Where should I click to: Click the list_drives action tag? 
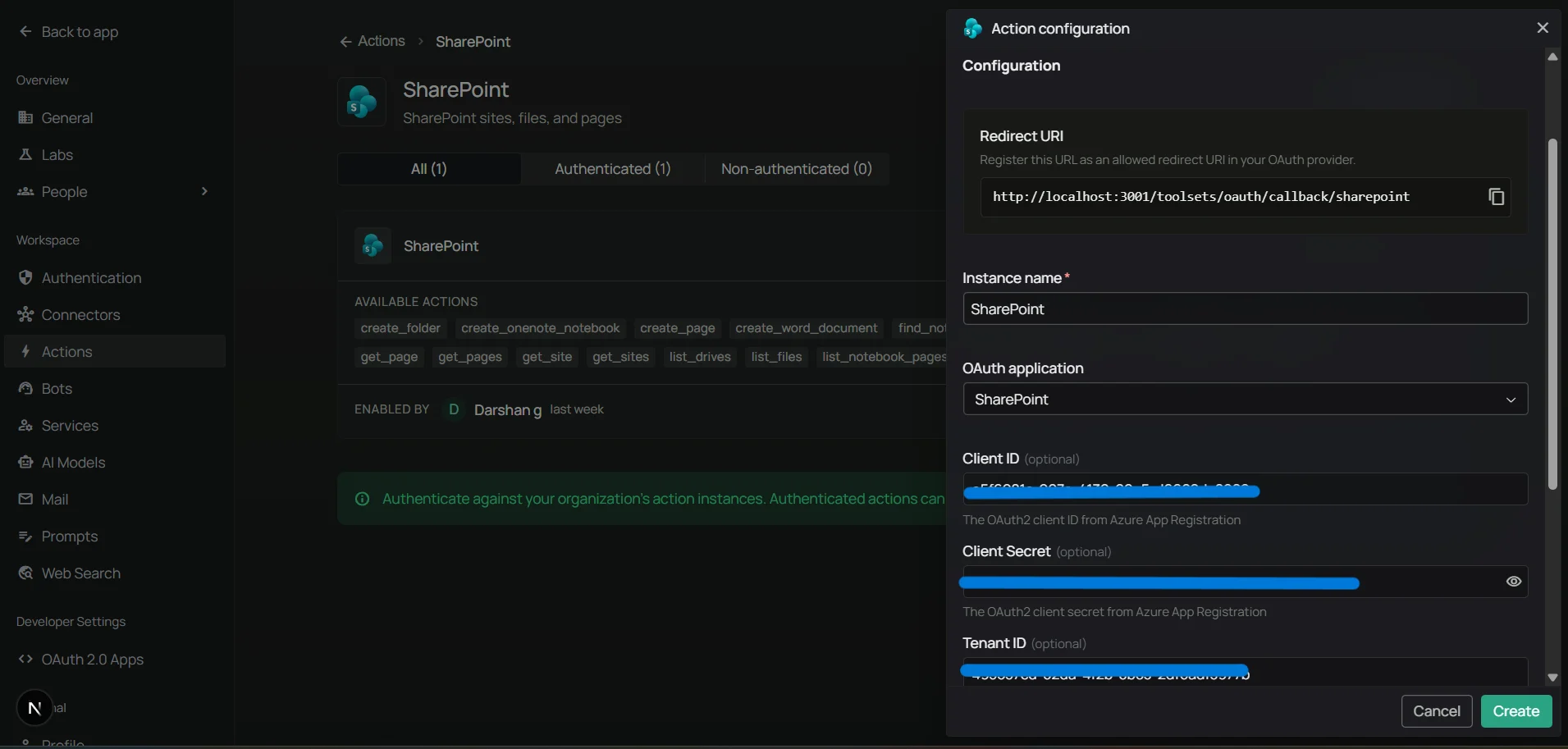click(700, 357)
